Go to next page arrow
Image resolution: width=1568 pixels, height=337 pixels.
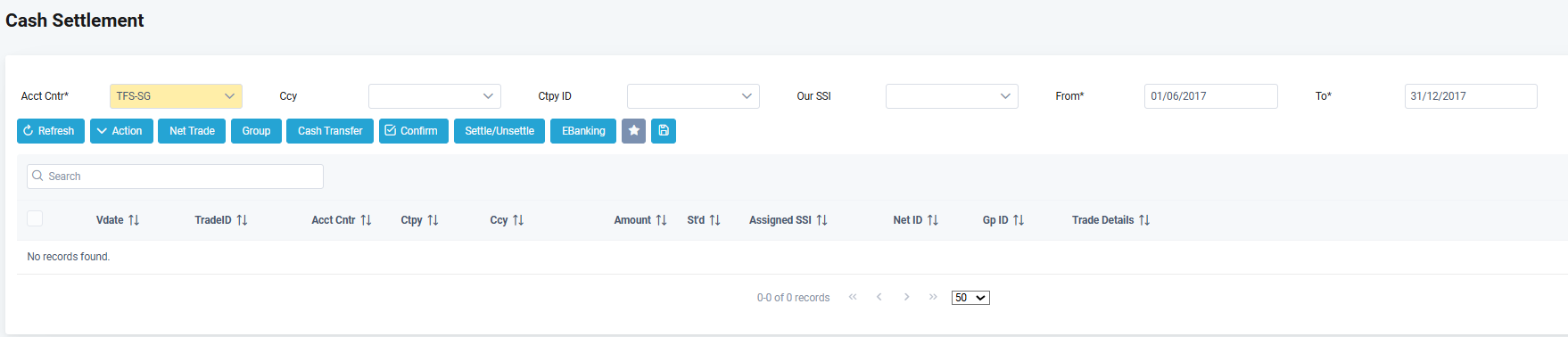point(906,297)
